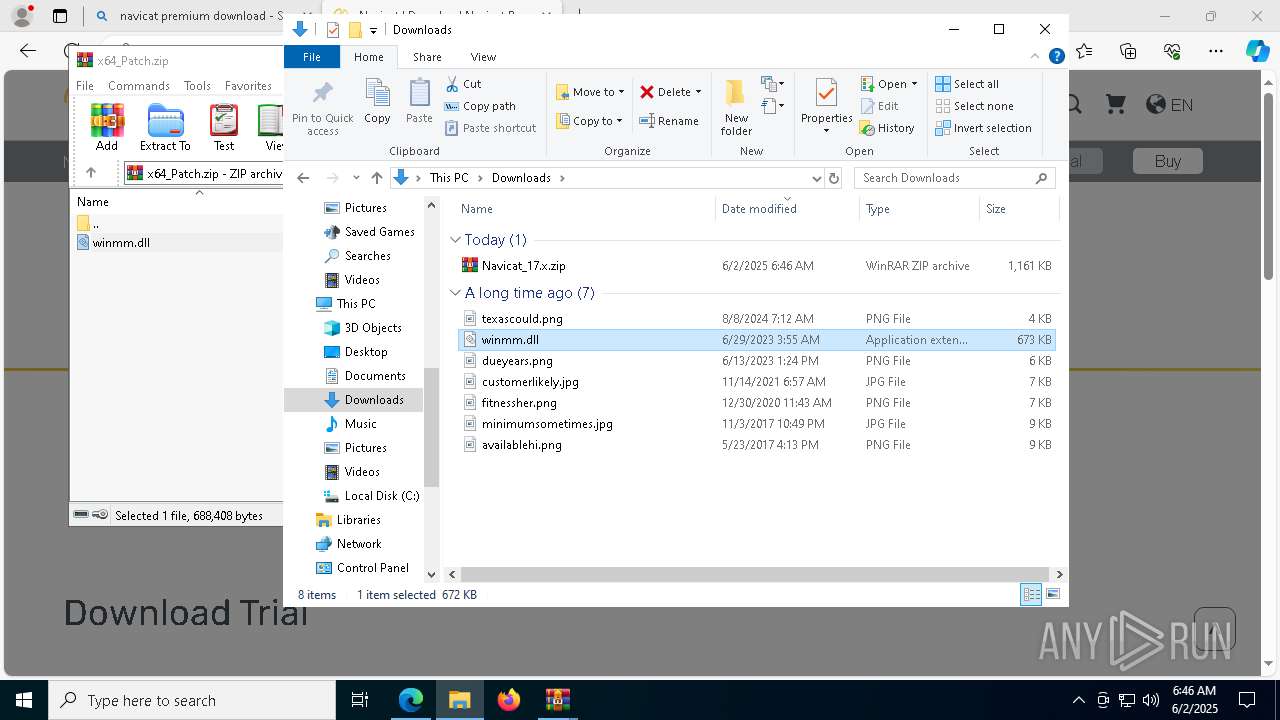Select customerlikely.jpg file
The width and height of the screenshot is (1280, 720).
755,382
